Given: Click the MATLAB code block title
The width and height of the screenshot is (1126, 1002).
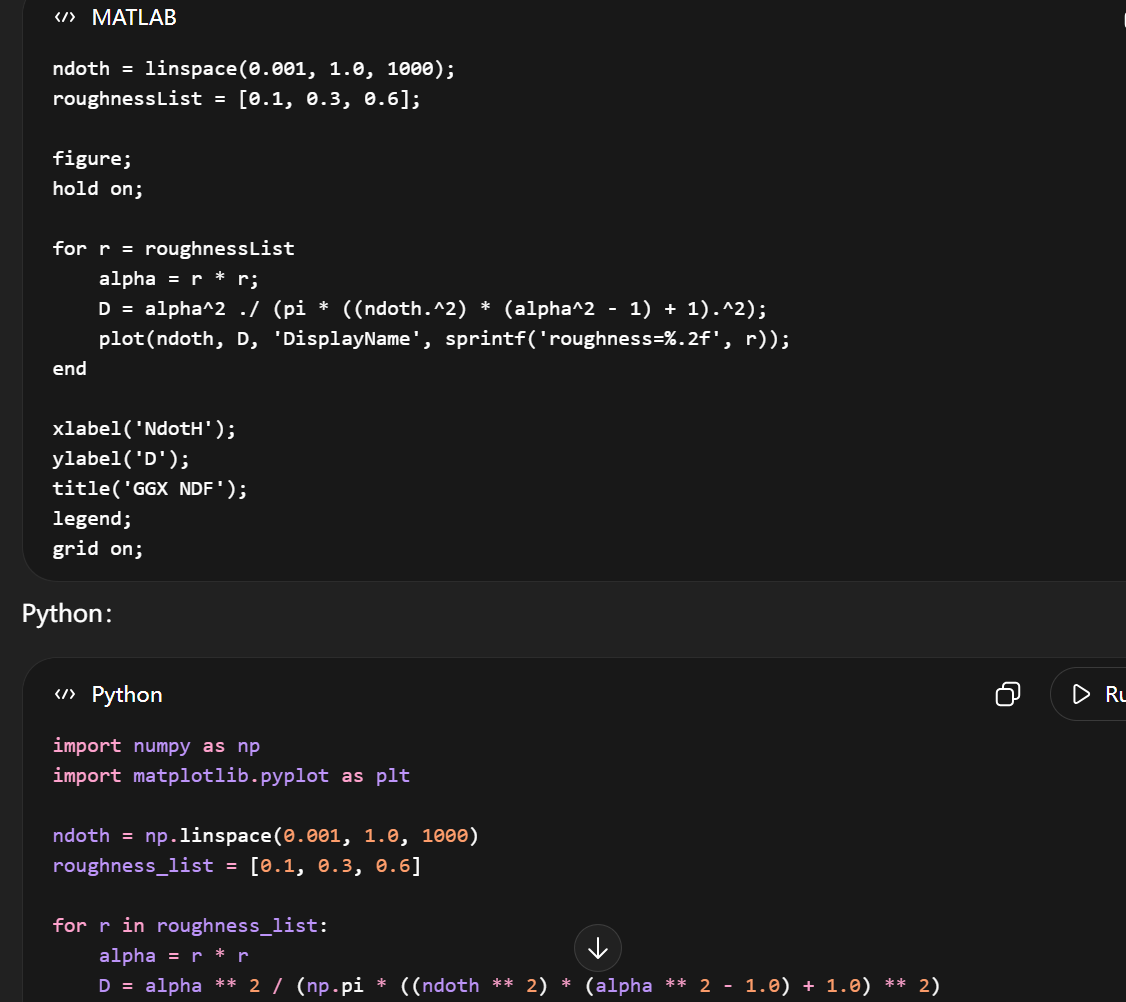Looking at the screenshot, I should (134, 17).
